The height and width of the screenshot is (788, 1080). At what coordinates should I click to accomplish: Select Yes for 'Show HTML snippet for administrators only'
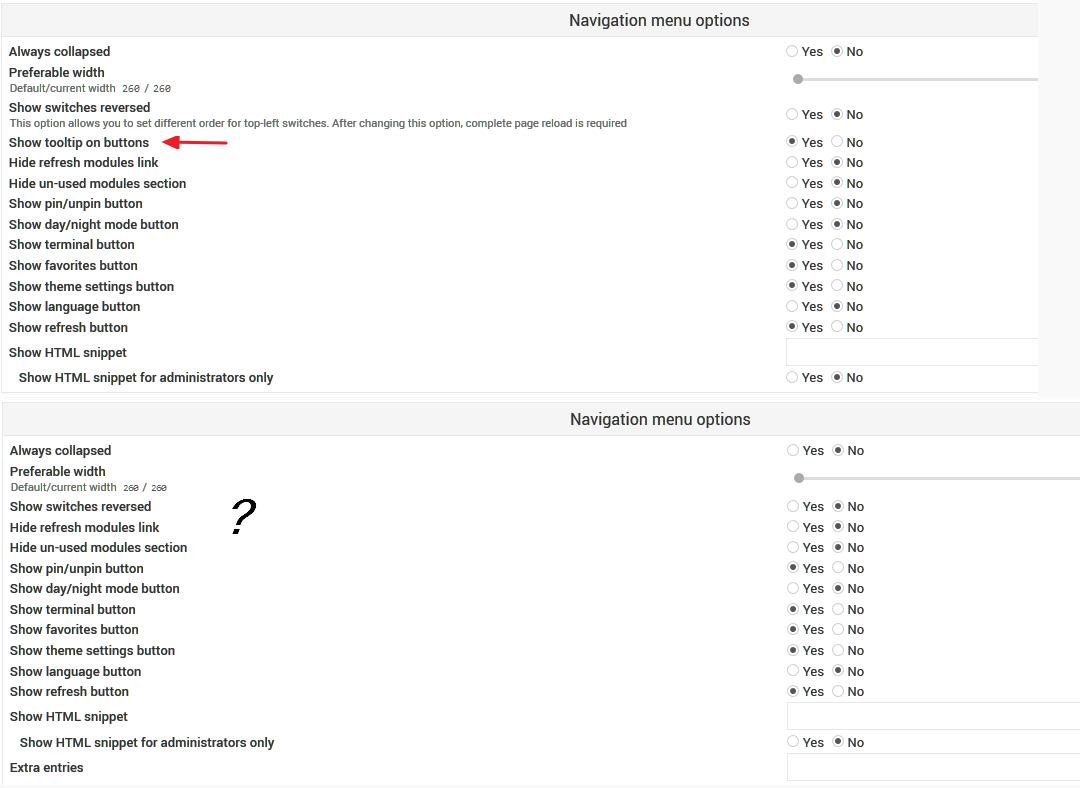791,377
